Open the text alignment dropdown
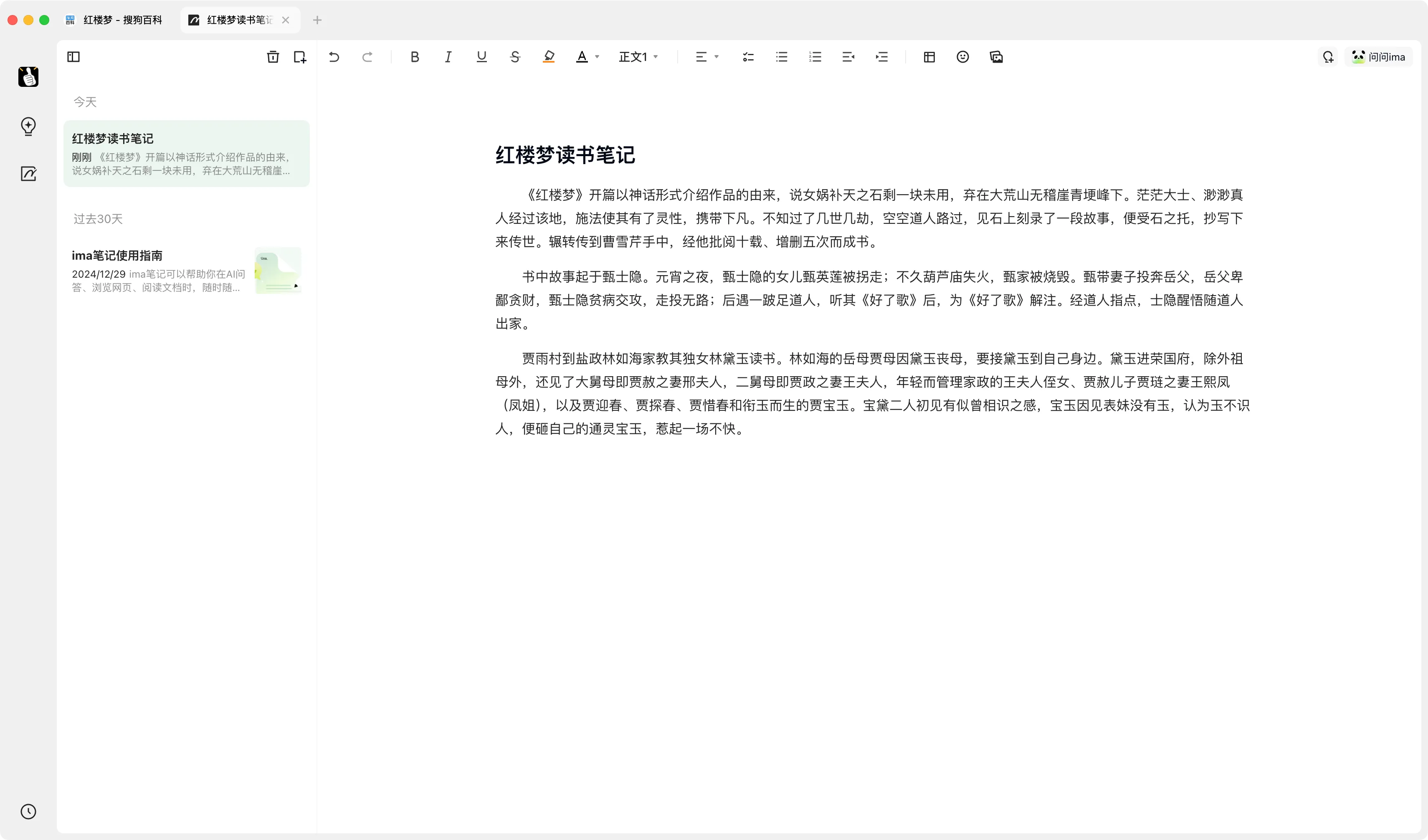Viewport: 1428px width, 840px height. coord(706,57)
